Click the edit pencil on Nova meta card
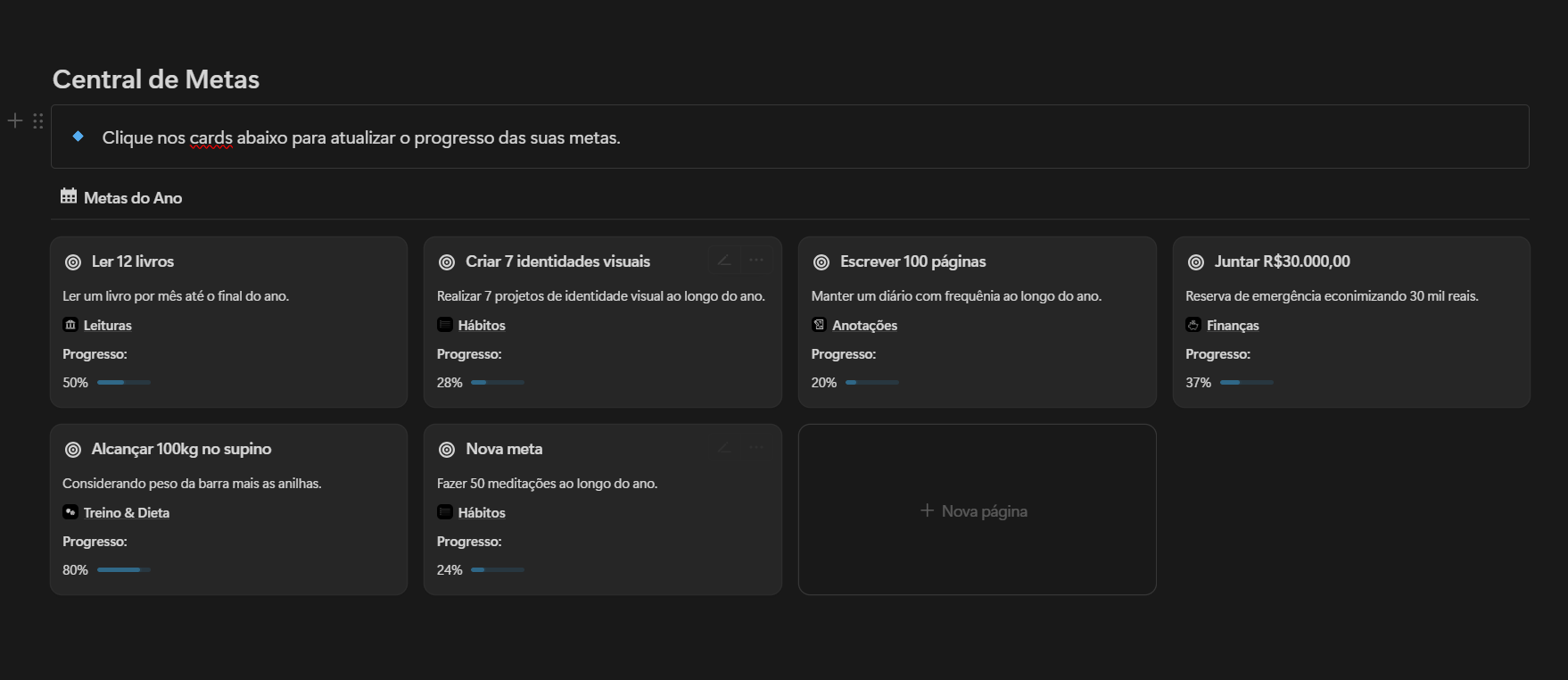This screenshot has width=1568, height=680. pyautogui.click(x=725, y=447)
